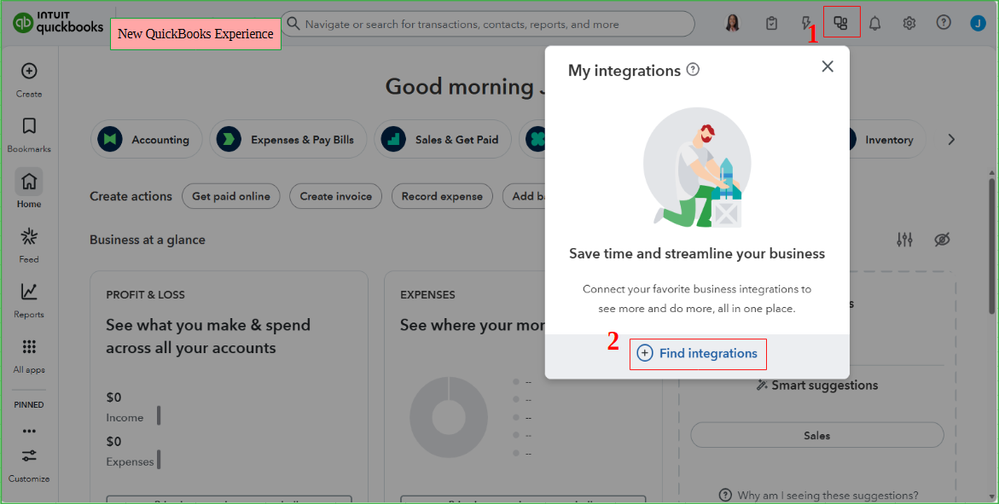Click Find integrations

coord(698,354)
